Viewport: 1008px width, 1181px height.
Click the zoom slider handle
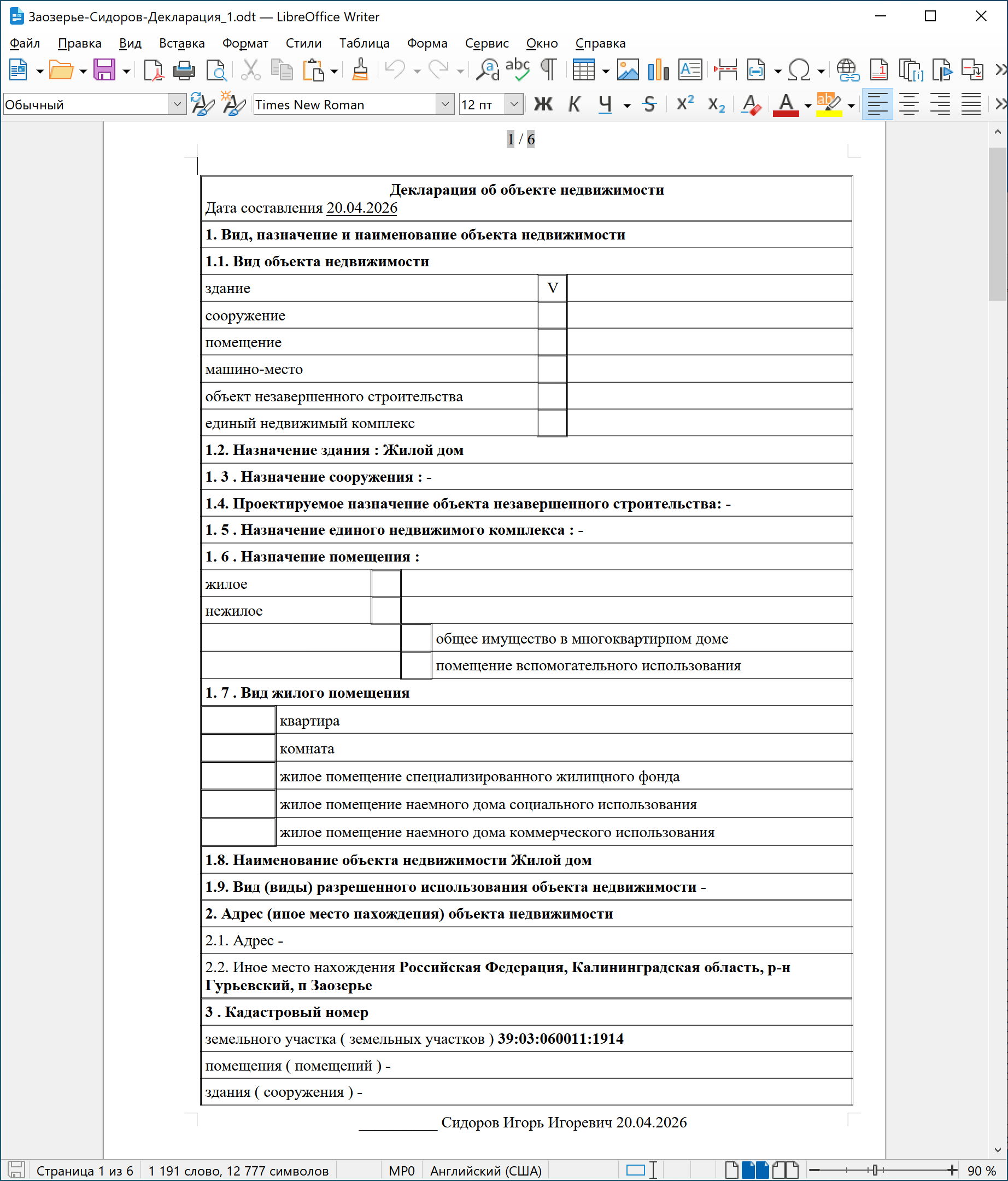pos(875,1170)
